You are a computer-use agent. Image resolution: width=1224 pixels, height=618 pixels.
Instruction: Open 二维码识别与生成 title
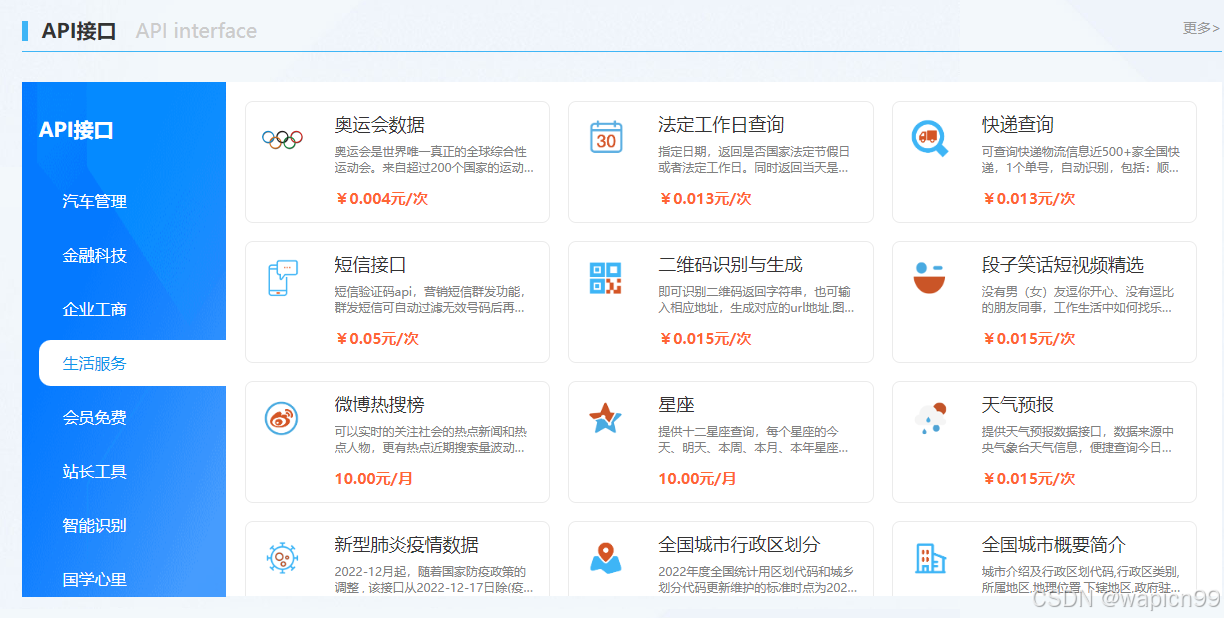[x=730, y=265]
